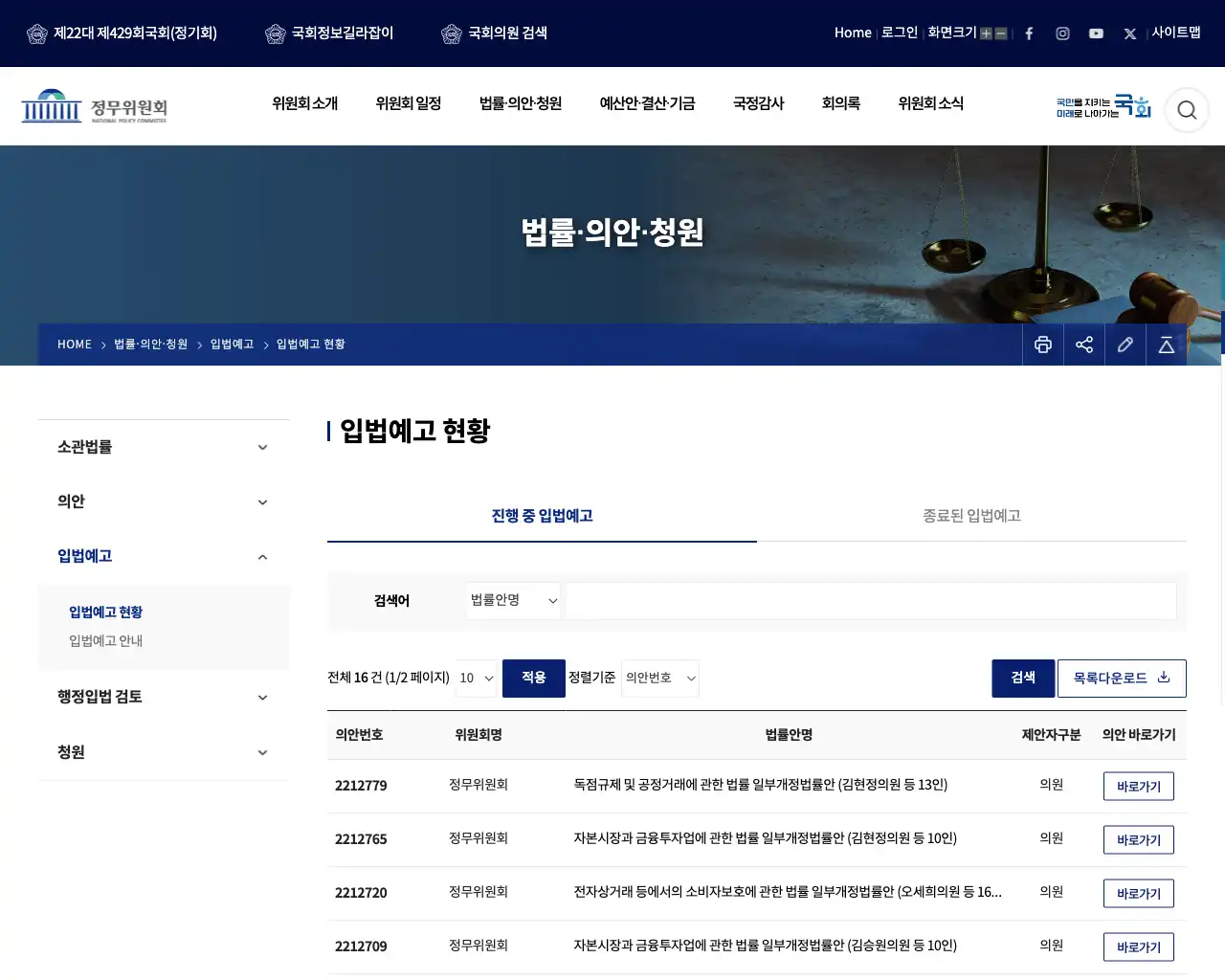Switch to the 종료된 입법예고 tab
This screenshot has height=980, width=1225.
coord(971,516)
